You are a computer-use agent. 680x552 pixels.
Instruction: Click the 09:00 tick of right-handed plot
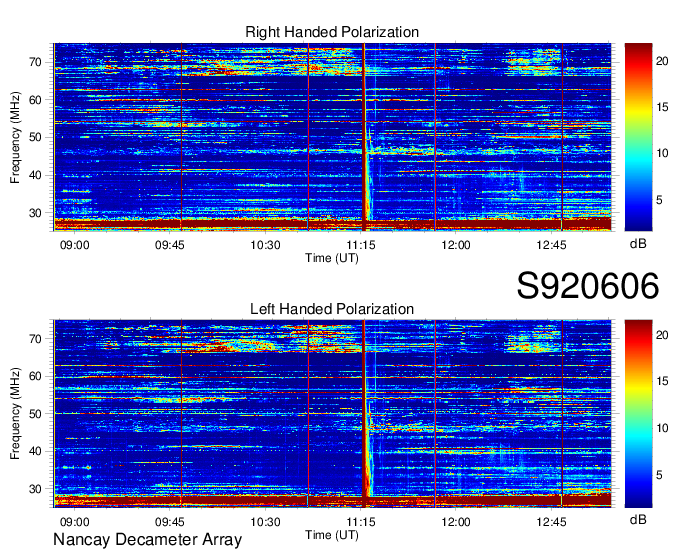pos(75,245)
